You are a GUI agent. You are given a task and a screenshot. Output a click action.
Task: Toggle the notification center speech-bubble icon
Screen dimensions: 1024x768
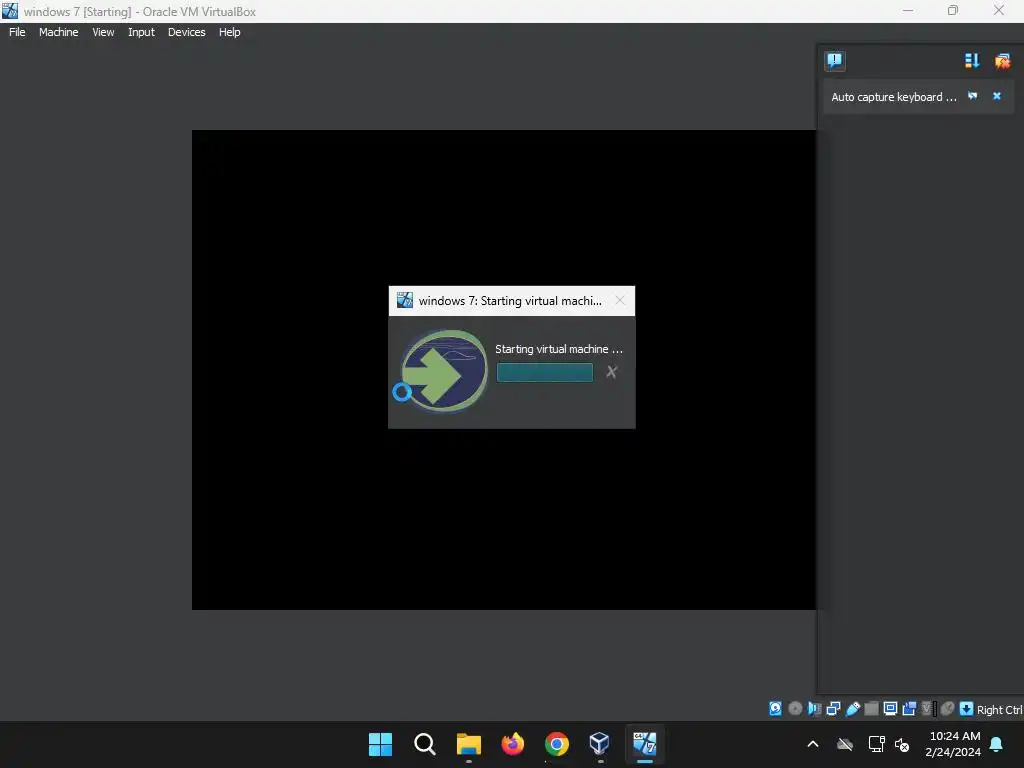tap(834, 61)
